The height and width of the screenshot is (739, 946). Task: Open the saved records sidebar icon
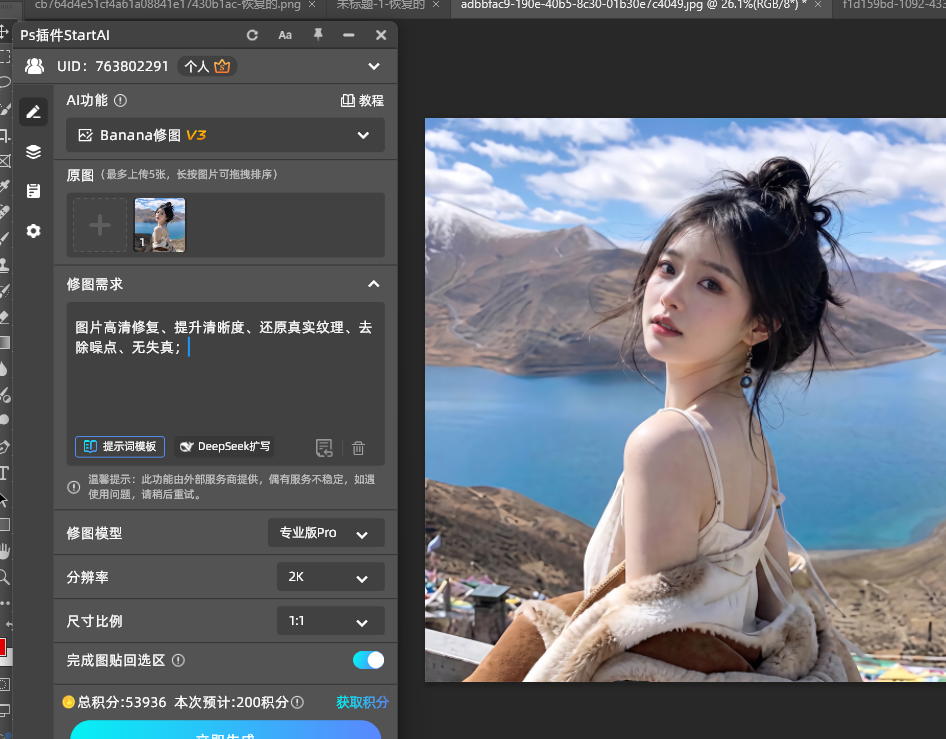(x=33, y=191)
